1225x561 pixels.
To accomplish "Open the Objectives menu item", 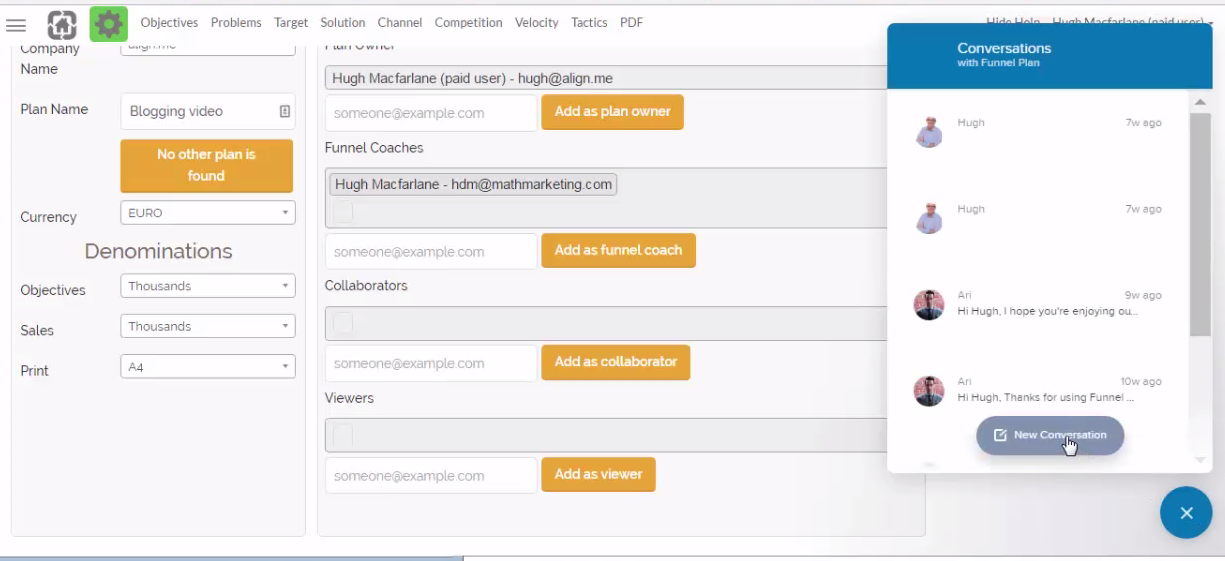I will pyautogui.click(x=169, y=23).
